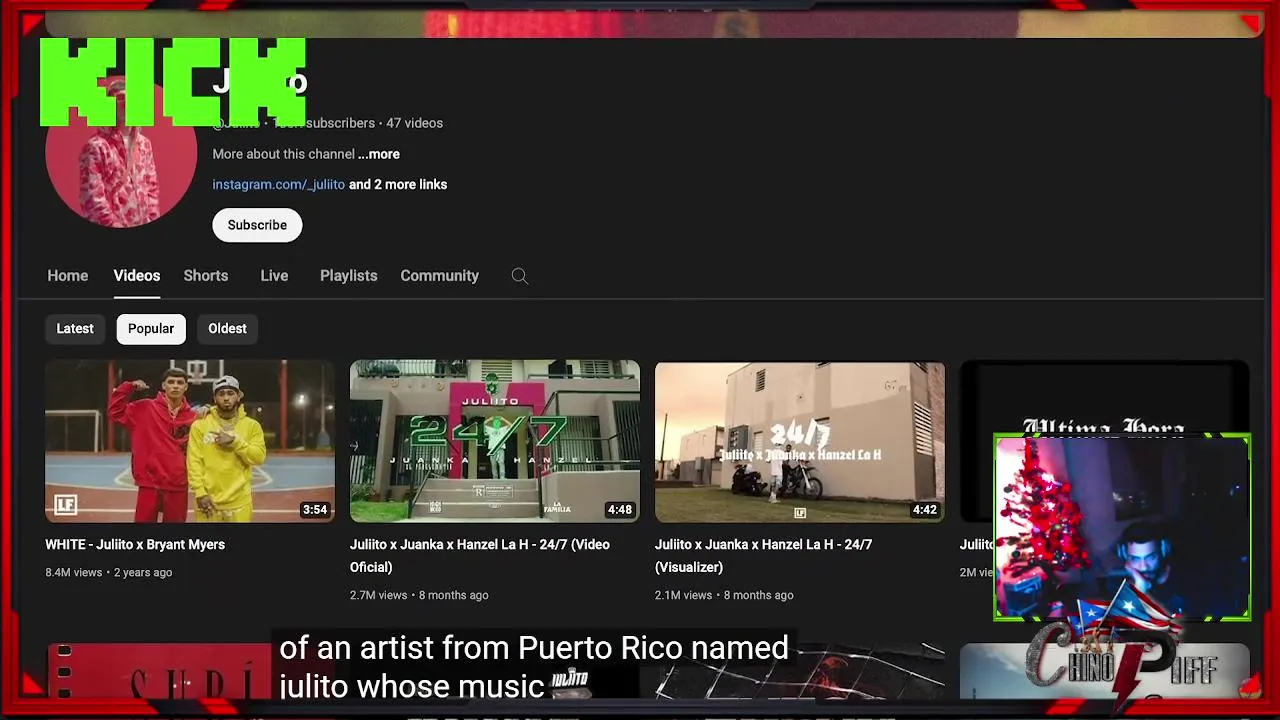
Task: Click '8.4M views · 2 years ago' text
Action: point(108,572)
